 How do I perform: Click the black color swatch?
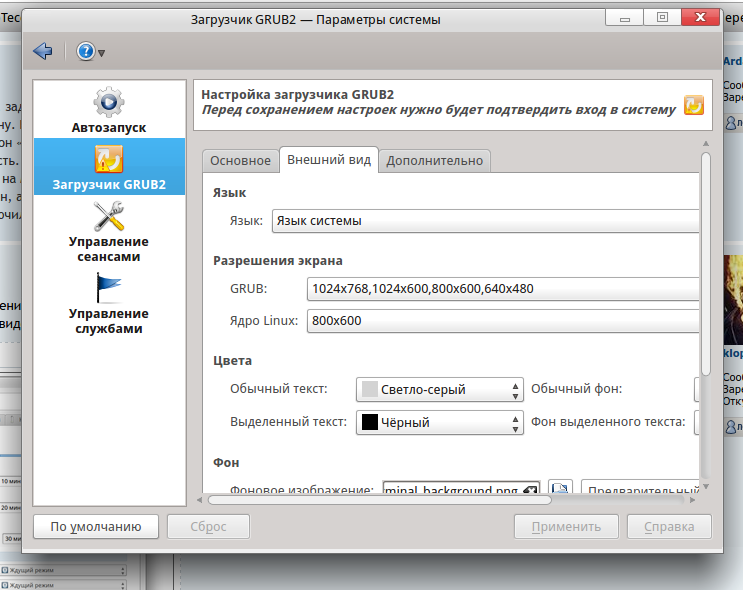tap(370, 422)
